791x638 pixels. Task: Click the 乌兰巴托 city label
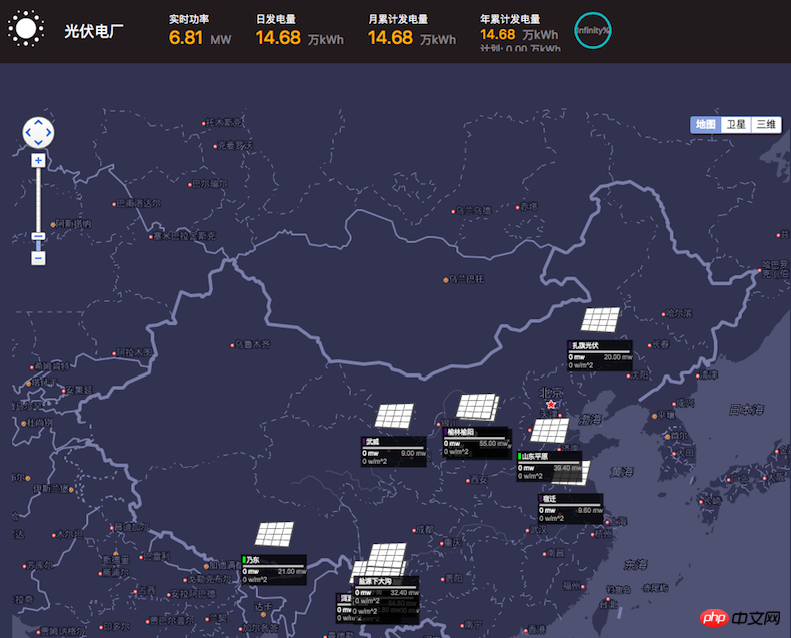pos(467,279)
